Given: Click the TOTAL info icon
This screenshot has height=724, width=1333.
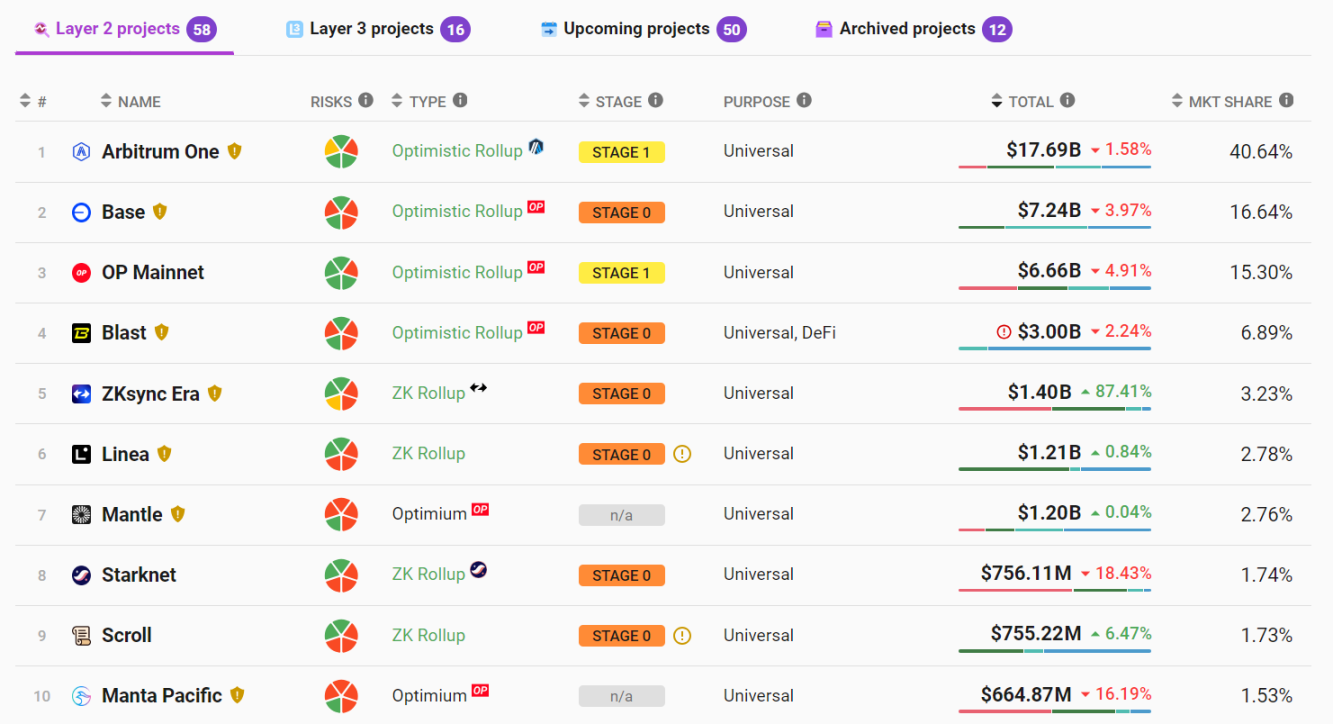Looking at the screenshot, I should pos(1067,100).
